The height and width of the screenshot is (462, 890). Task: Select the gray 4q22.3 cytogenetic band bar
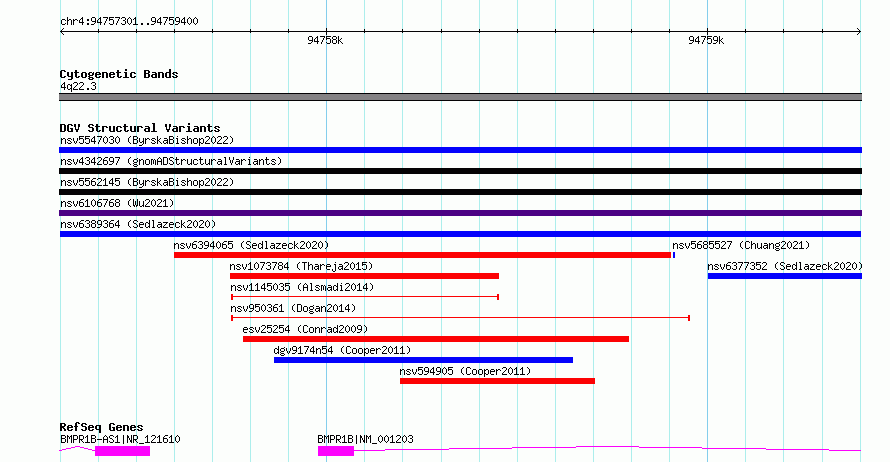click(460, 97)
